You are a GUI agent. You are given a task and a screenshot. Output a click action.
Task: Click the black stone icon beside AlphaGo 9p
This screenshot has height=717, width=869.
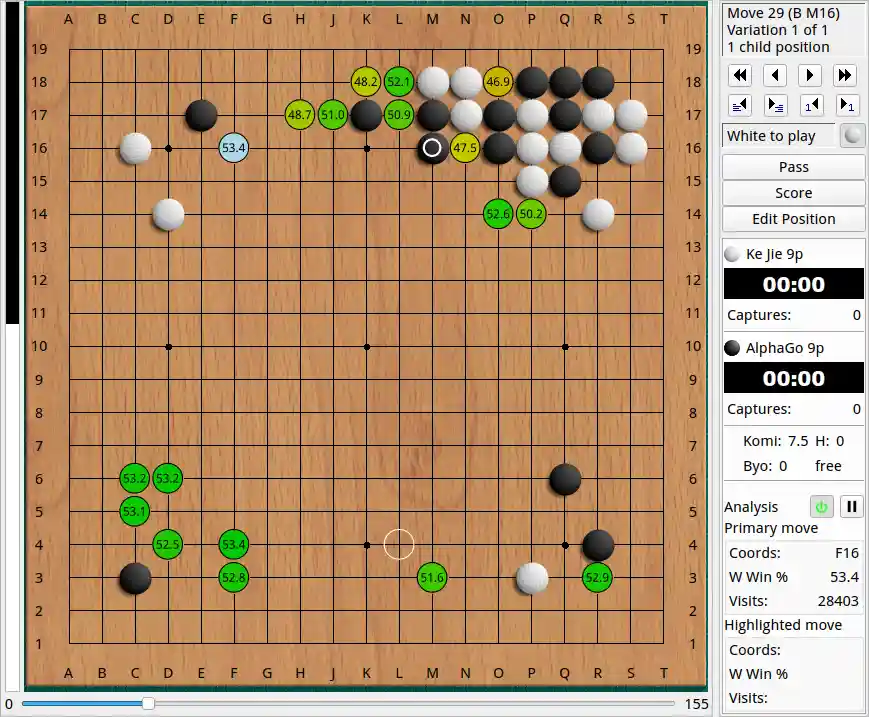pyautogui.click(x=731, y=347)
